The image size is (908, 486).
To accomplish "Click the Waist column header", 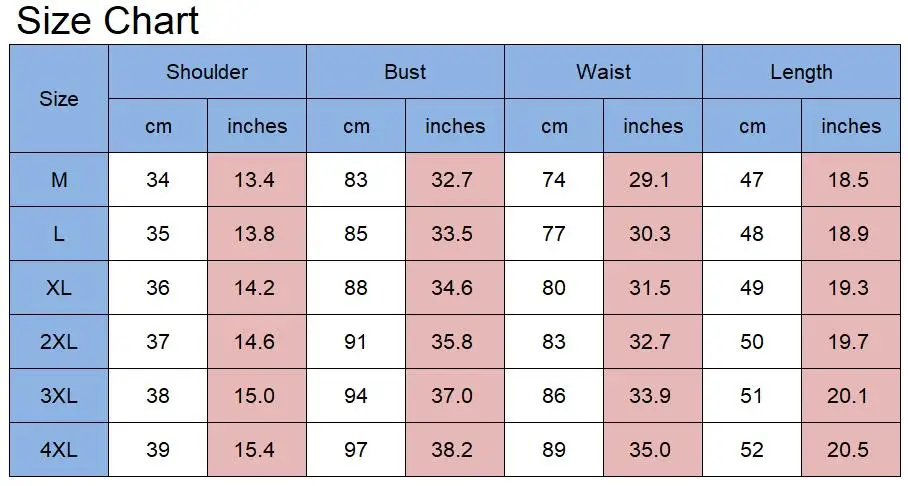I will tap(603, 72).
